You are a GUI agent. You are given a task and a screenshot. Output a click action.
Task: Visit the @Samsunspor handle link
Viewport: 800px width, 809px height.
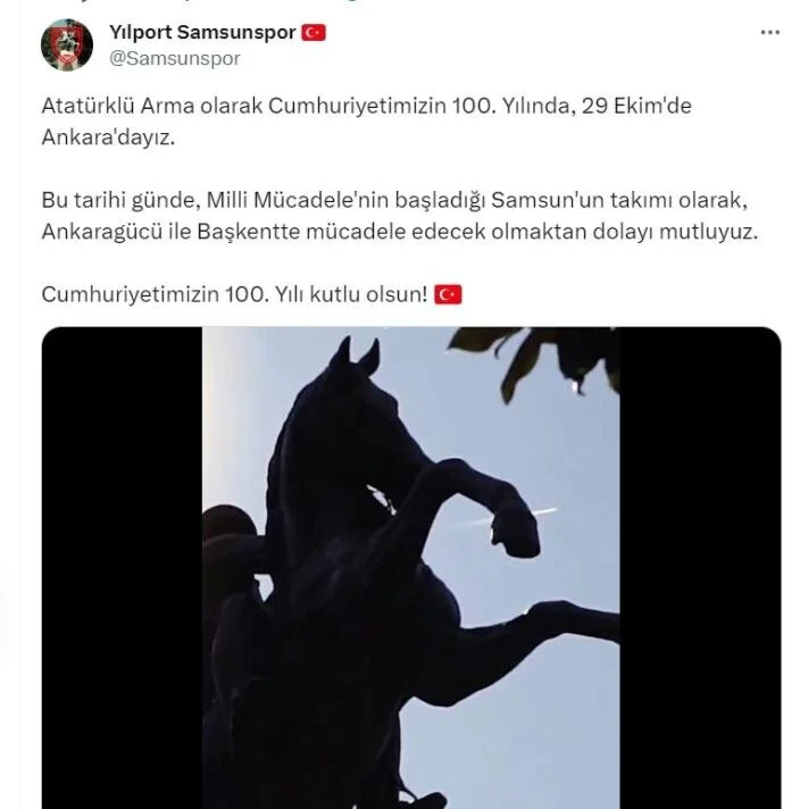tap(174, 58)
